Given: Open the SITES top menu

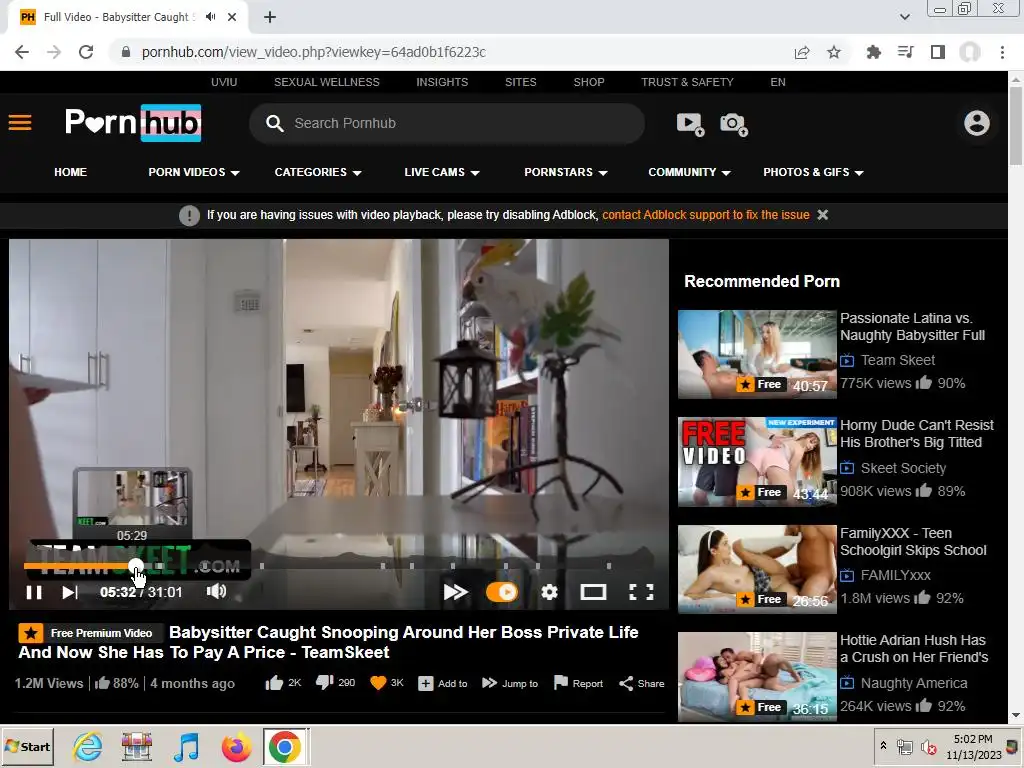Looking at the screenshot, I should pyautogui.click(x=520, y=82).
